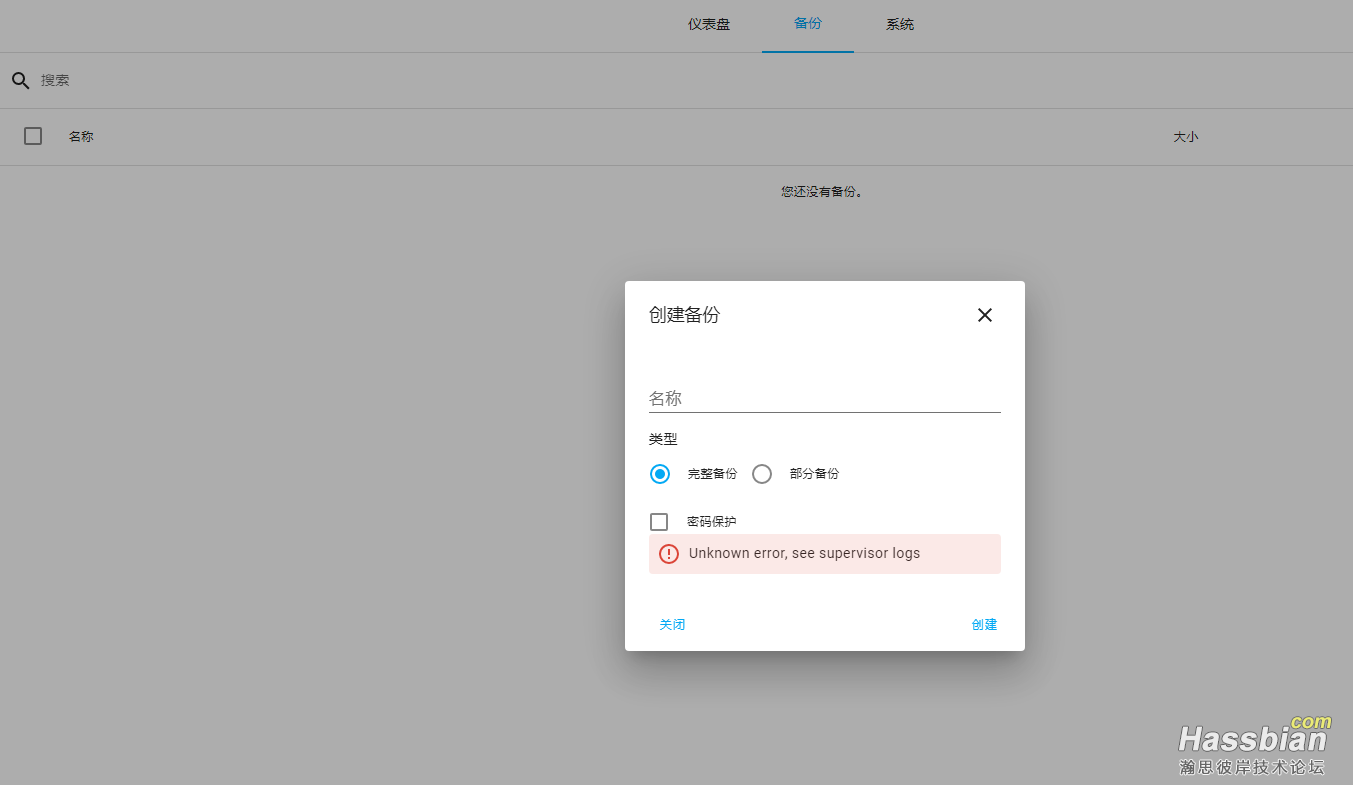Go to the 系统 tab

(900, 24)
